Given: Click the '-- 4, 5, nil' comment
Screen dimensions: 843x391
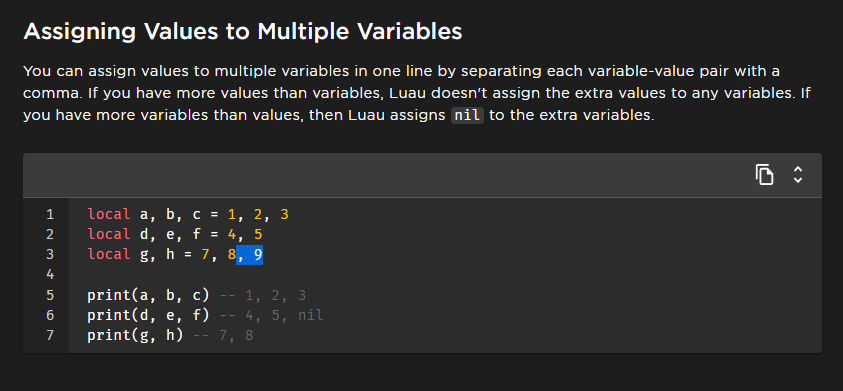Looking at the screenshot, I should (272, 315).
